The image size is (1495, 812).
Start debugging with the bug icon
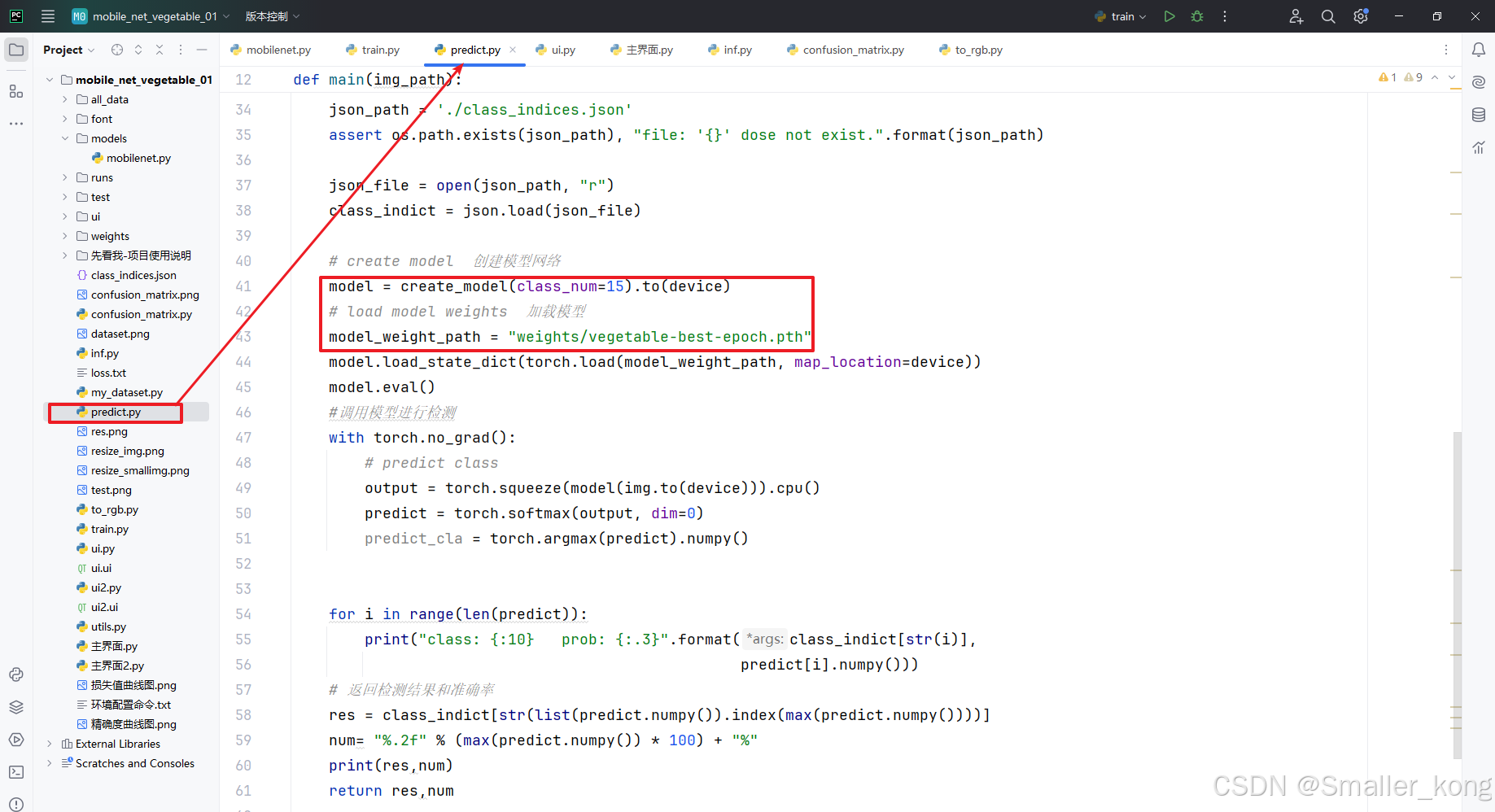[x=1197, y=16]
